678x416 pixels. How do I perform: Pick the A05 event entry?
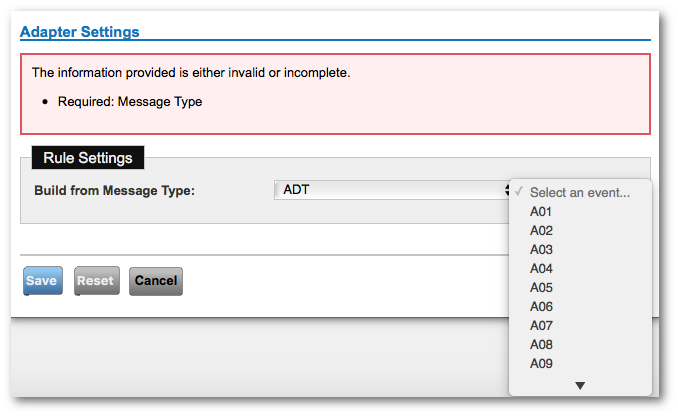pyautogui.click(x=541, y=288)
